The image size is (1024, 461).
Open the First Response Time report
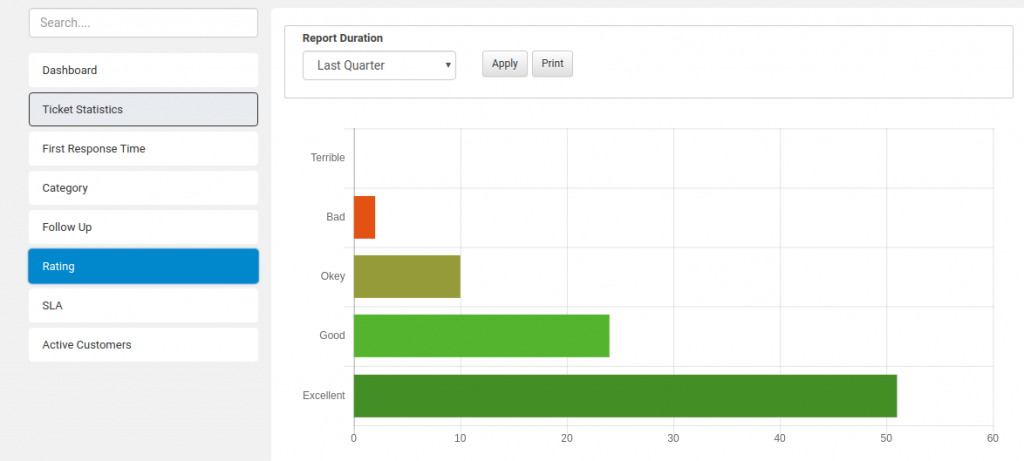click(143, 148)
